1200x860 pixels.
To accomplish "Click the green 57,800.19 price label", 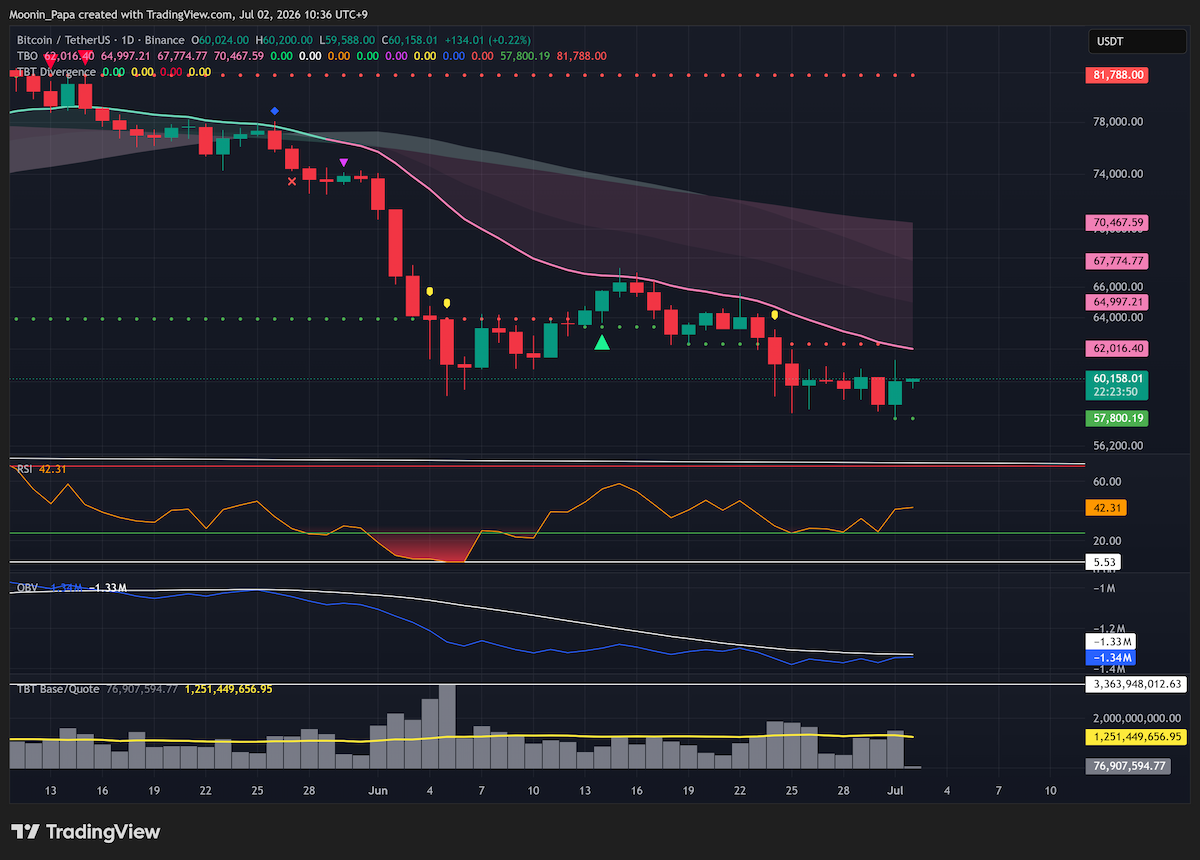I will pos(1118,418).
